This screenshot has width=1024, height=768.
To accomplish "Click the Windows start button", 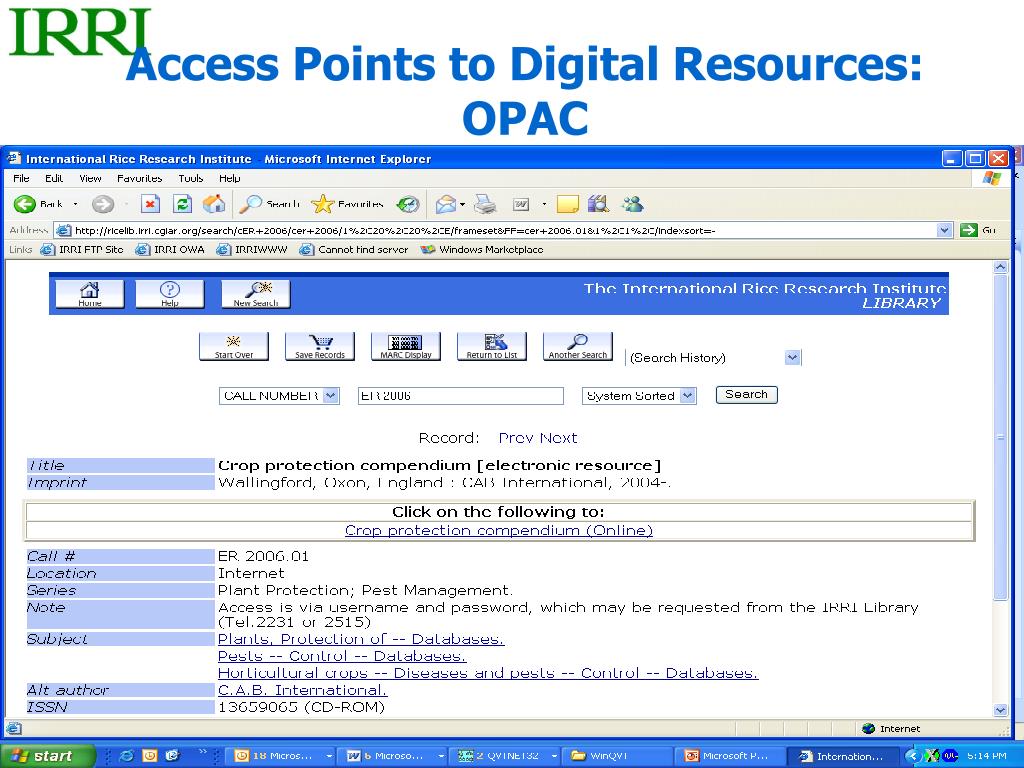I will (x=47, y=756).
